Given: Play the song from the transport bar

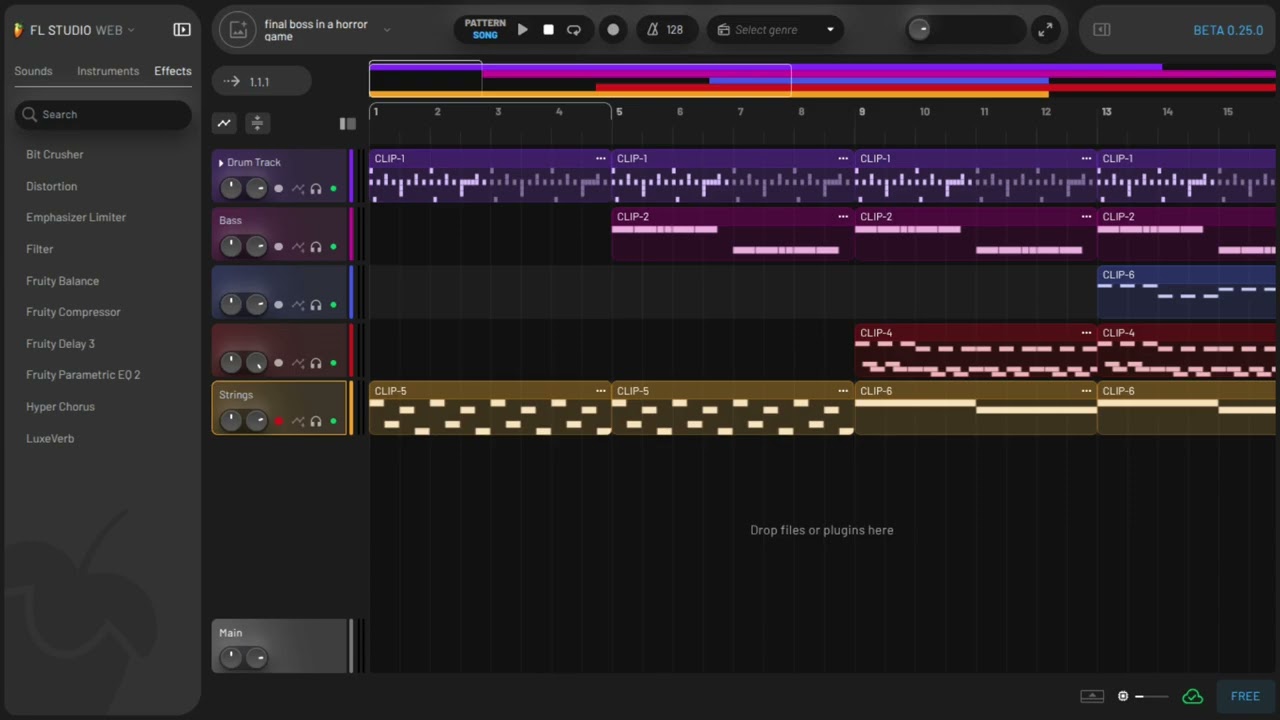Looking at the screenshot, I should click(522, 30).
